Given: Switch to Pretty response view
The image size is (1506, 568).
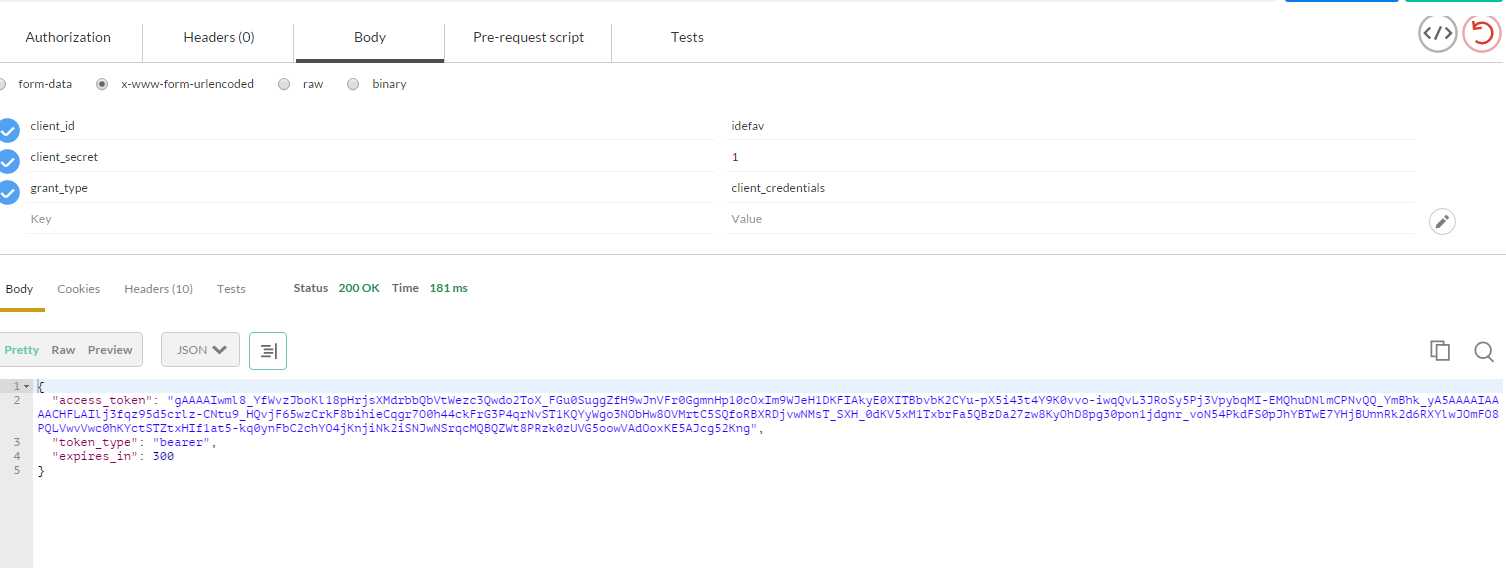Looking at the screenshot, I should (22, 350).
